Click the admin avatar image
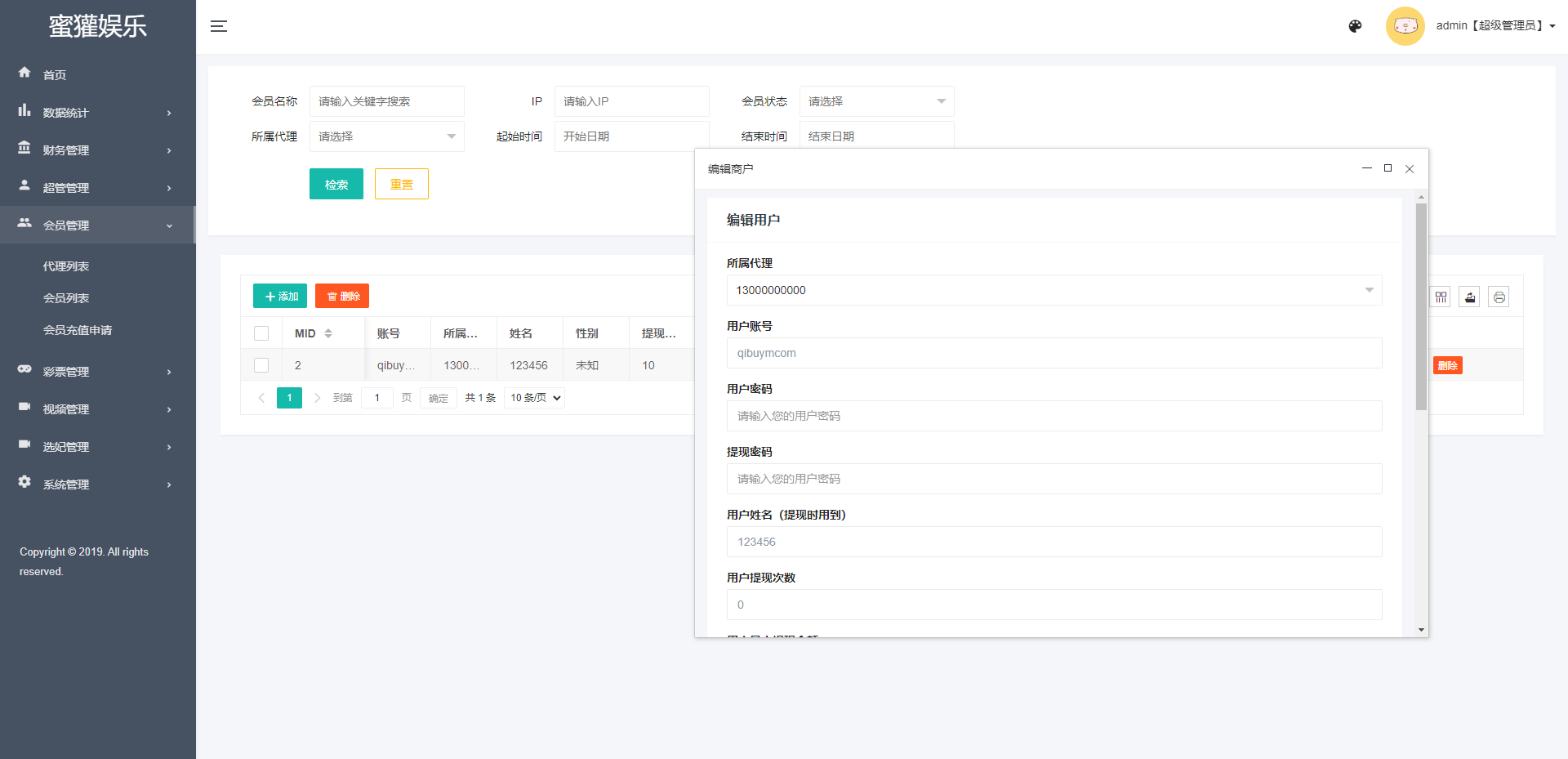The image size is (1568, 759). tap(1405, 26)
